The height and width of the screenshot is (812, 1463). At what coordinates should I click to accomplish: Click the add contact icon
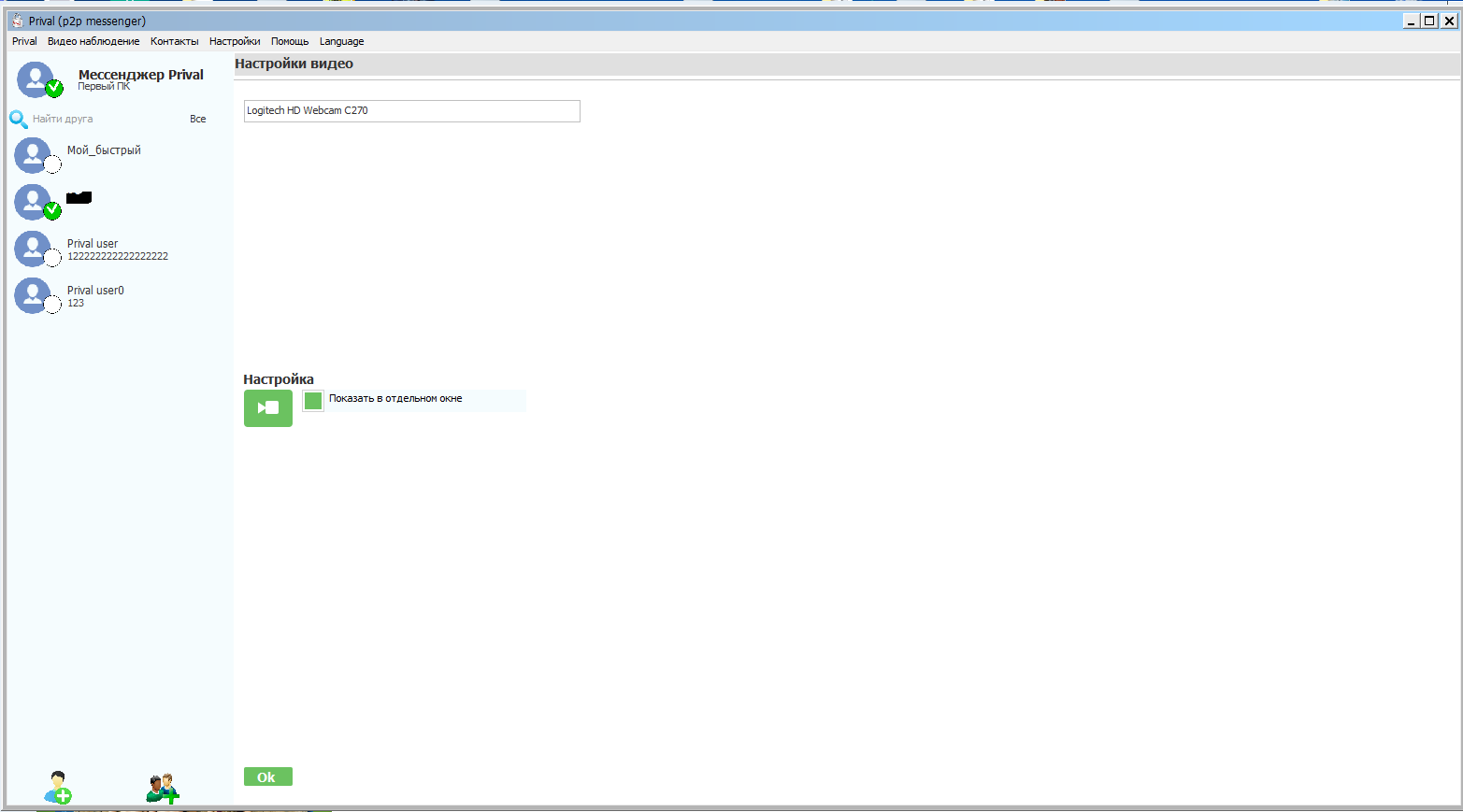(x=58, y=788)
